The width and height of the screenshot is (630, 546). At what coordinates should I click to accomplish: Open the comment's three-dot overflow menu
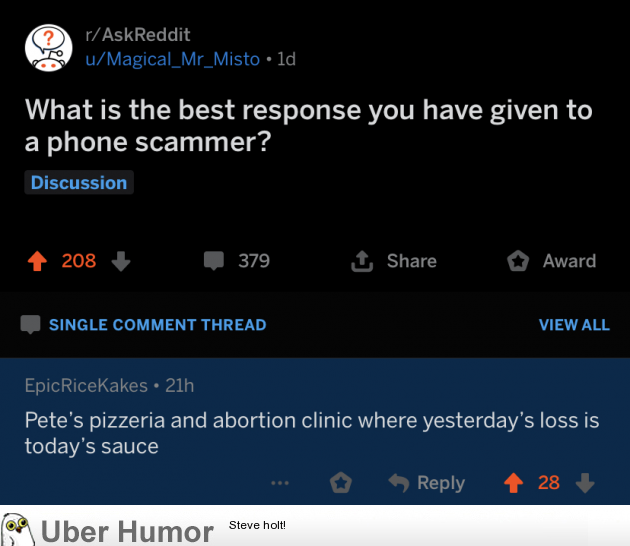280,483
